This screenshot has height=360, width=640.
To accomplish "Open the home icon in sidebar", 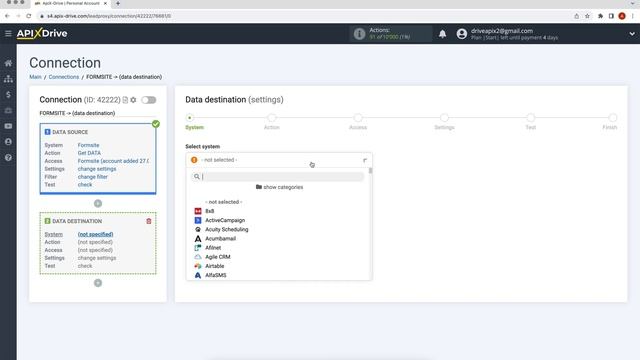I will 8,63.
